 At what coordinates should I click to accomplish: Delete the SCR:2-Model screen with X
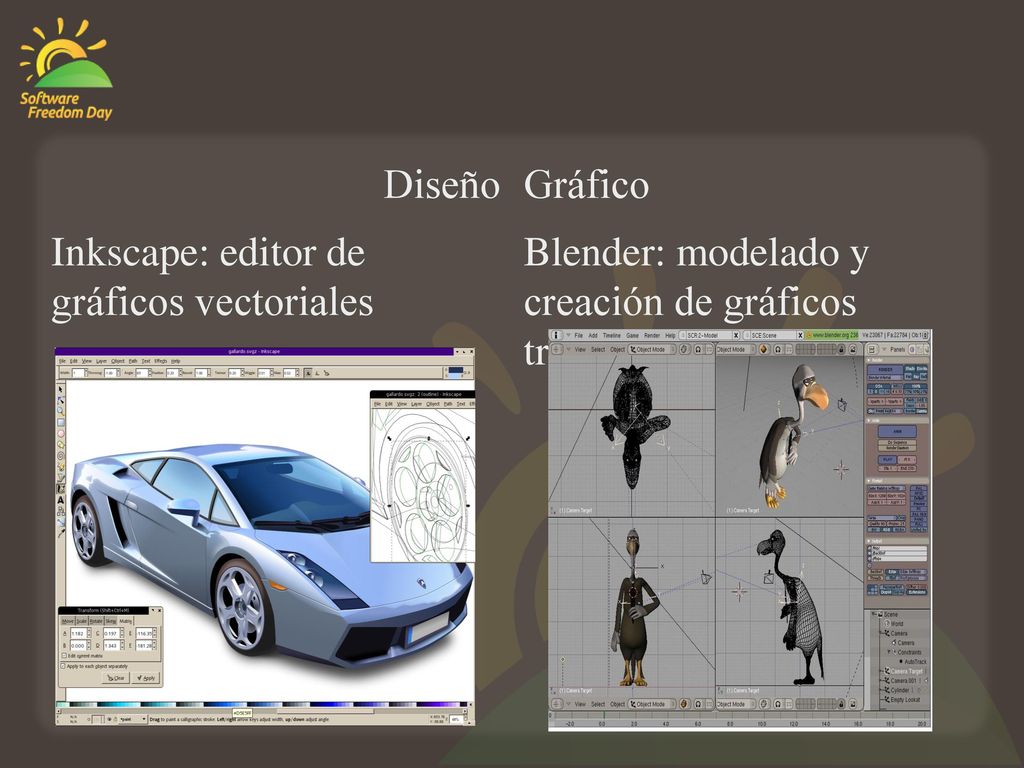click(736, 335)
